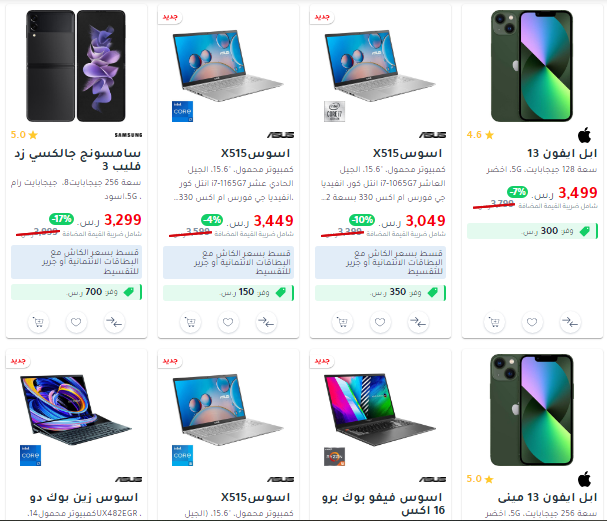Open the Asus Zenbook Duo product image
Viewport: 607px width, 521px height.
[x=76, y=409]
